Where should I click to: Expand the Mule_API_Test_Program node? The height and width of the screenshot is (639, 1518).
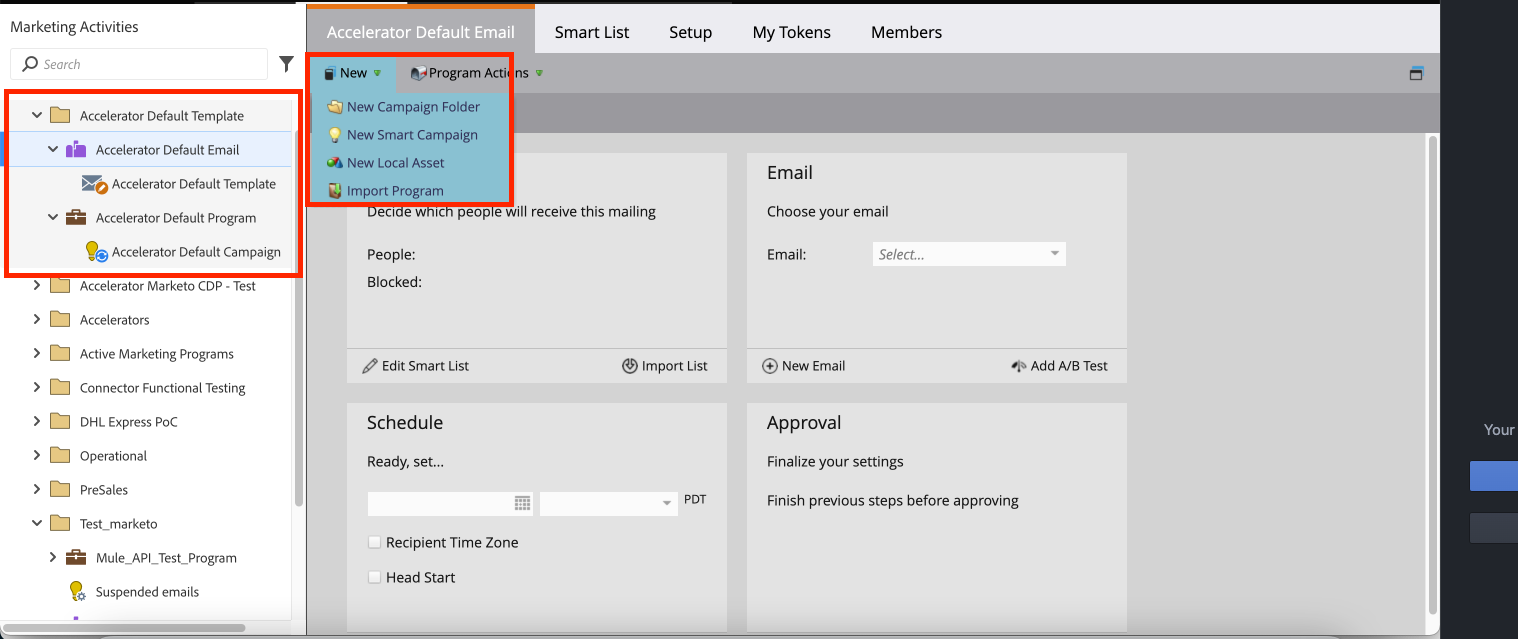point(53,558)
